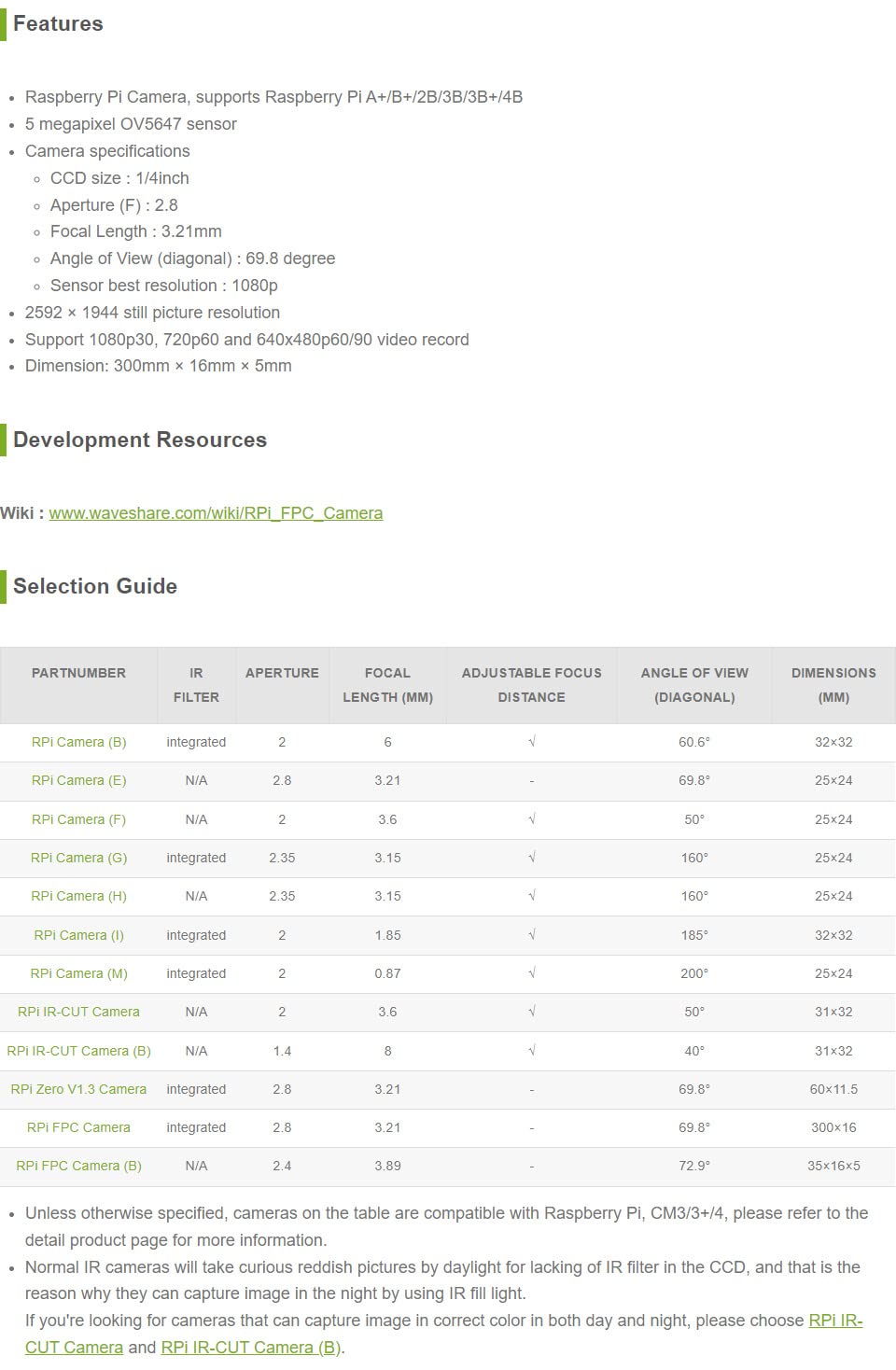The height and width of the screenshot is (1370, 896).
Task: Open the RPi Camera (I) product link
Action: click(78, 935)
